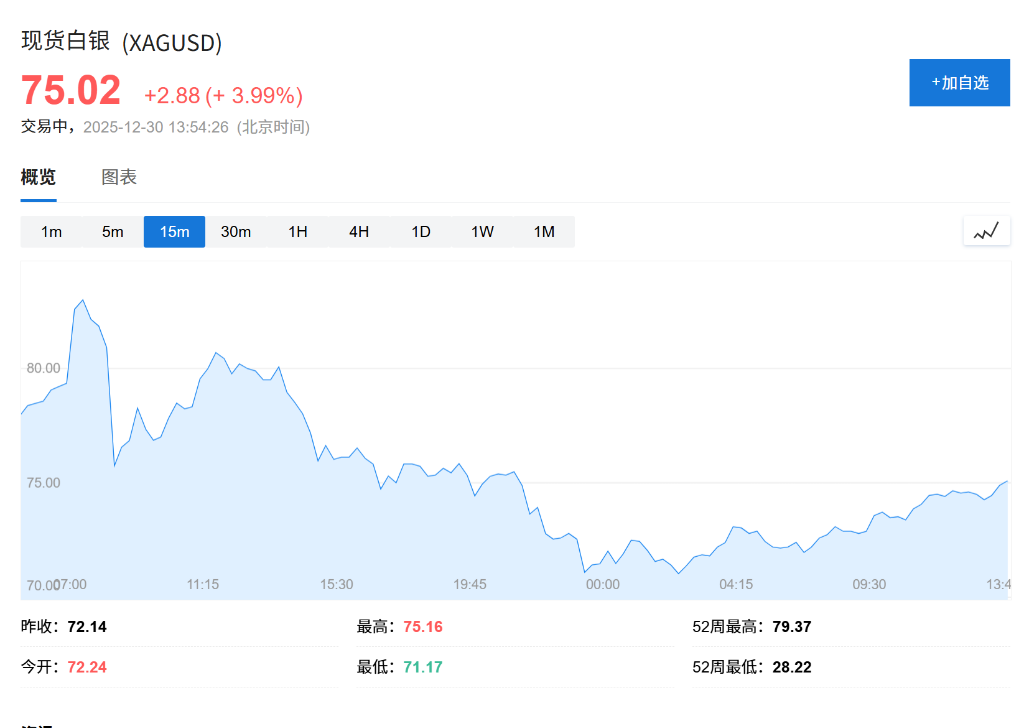Select the 15m timeframe
Image resolution: width=1024 pixels, height=728 pixels.
[174, 231]
